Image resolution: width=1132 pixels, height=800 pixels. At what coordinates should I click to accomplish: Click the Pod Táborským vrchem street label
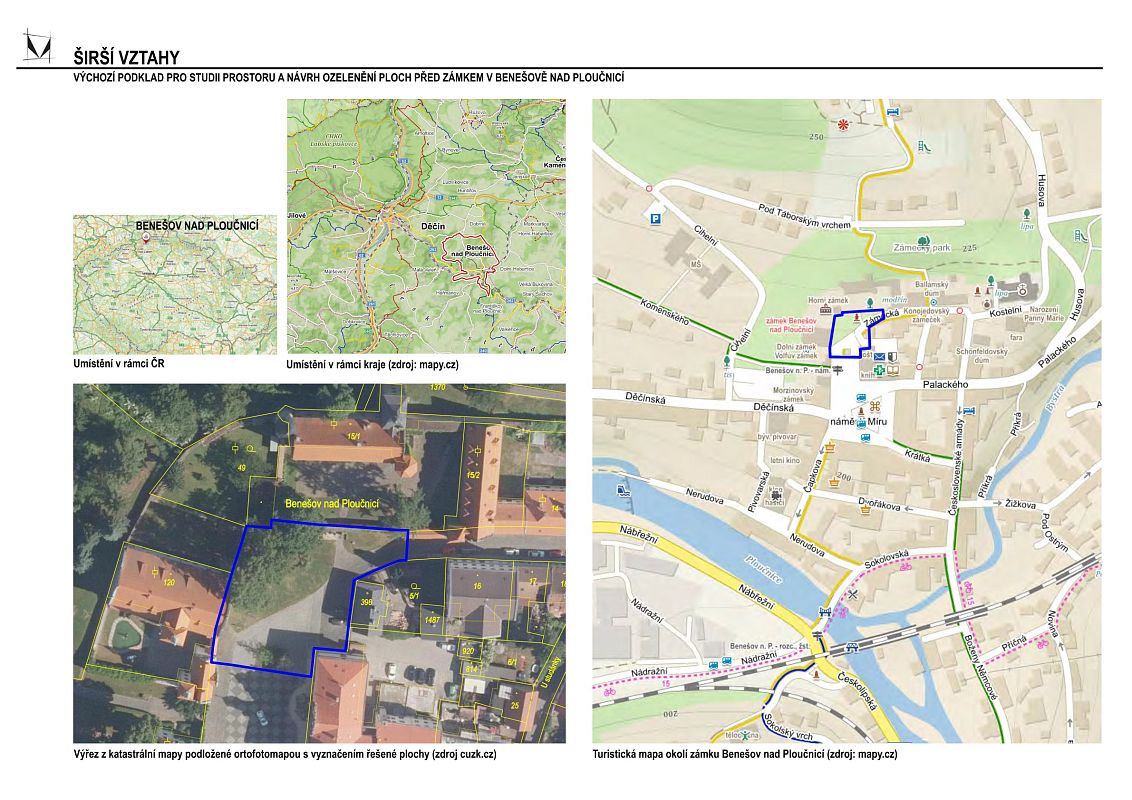[x=804, y=217]
